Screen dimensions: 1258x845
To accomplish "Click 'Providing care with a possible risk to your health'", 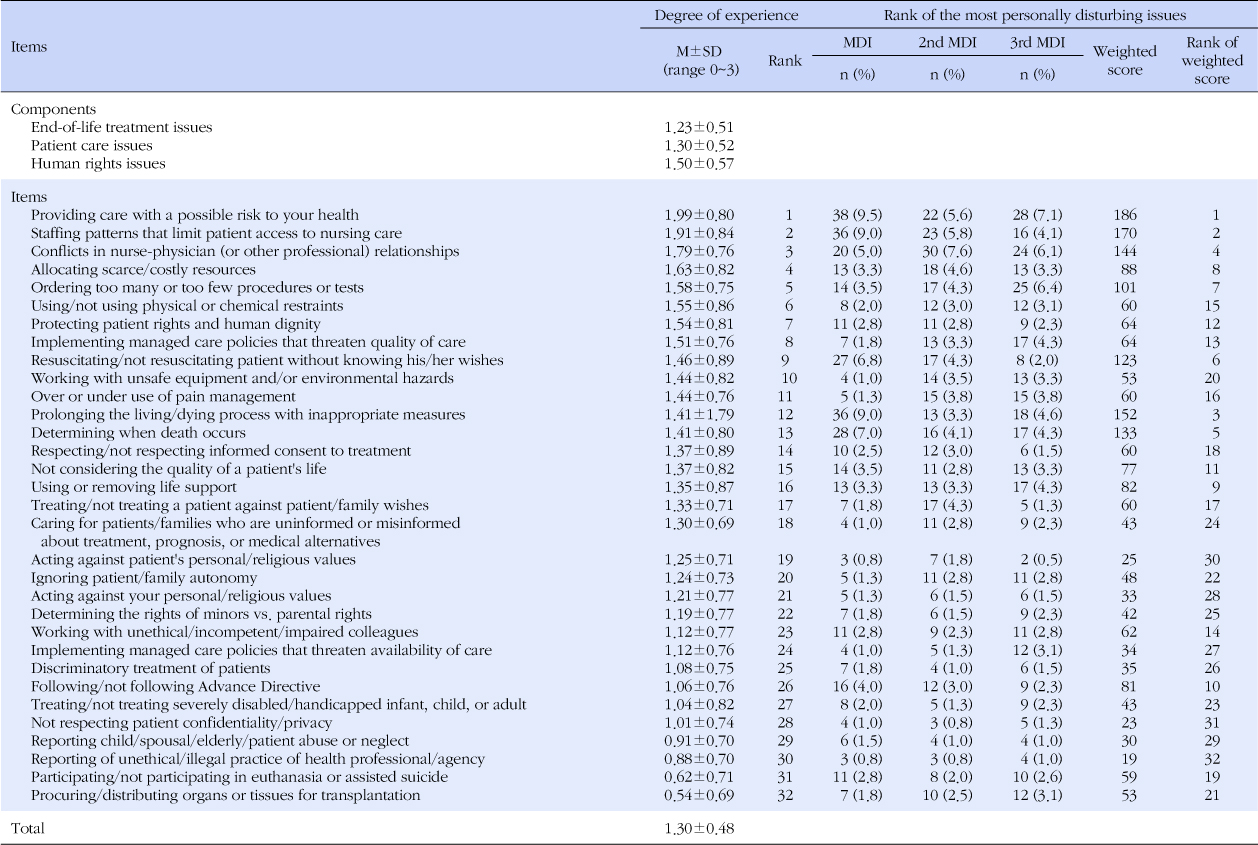I will click(194, 215).
